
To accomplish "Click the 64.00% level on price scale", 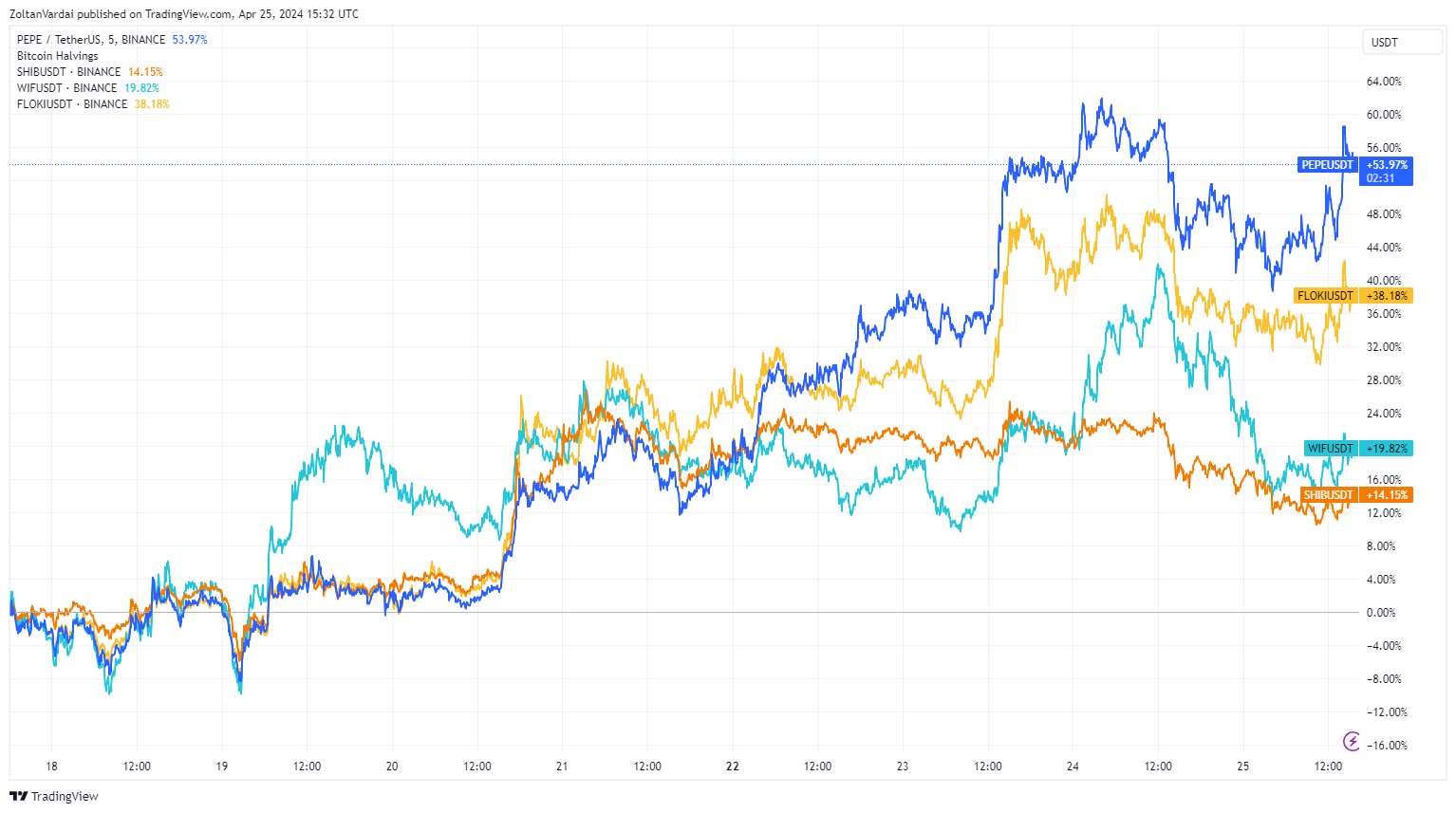I will [1384, 82].
